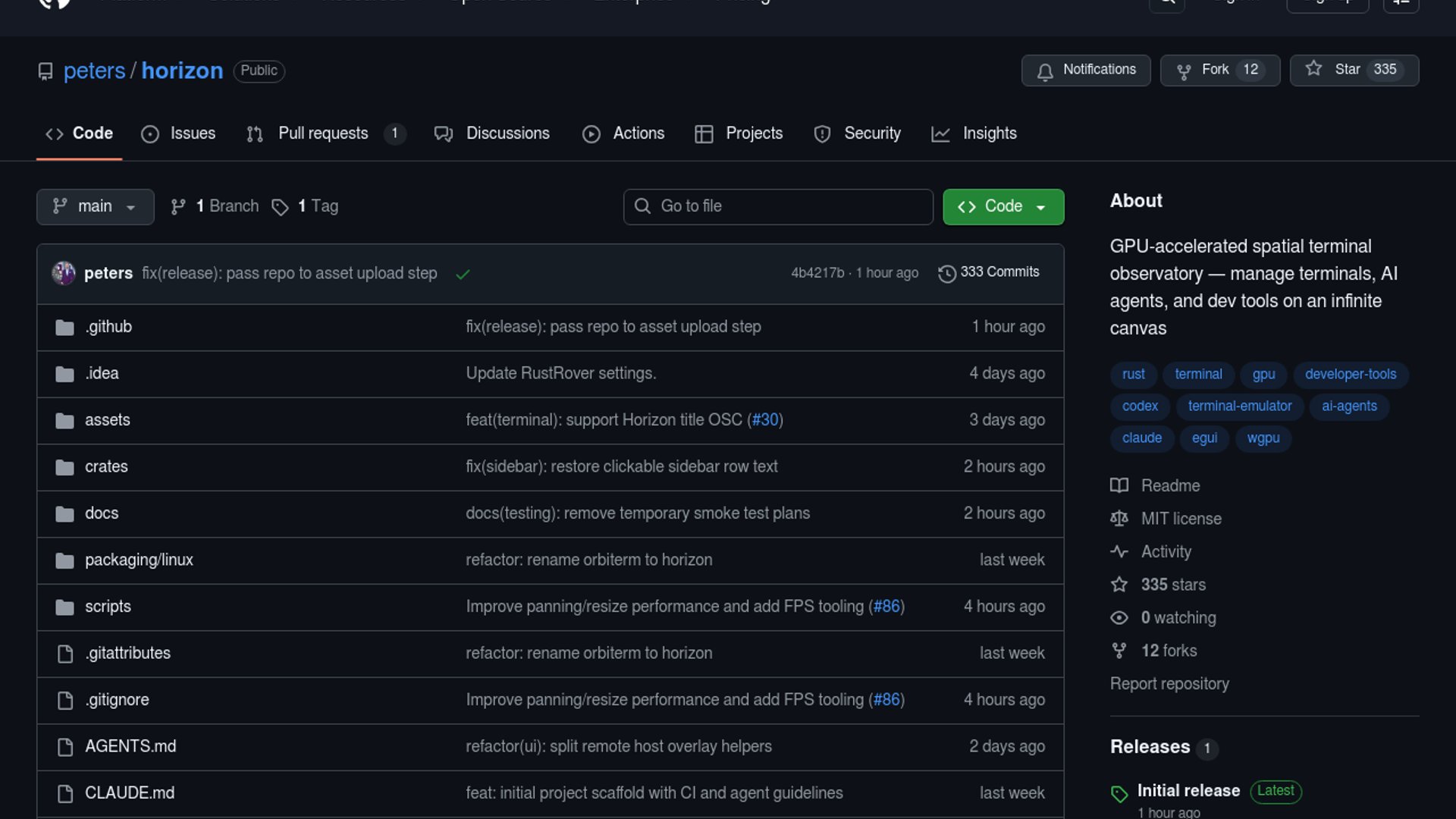Open the #86 pull request link for scripts

coord(886,607)
